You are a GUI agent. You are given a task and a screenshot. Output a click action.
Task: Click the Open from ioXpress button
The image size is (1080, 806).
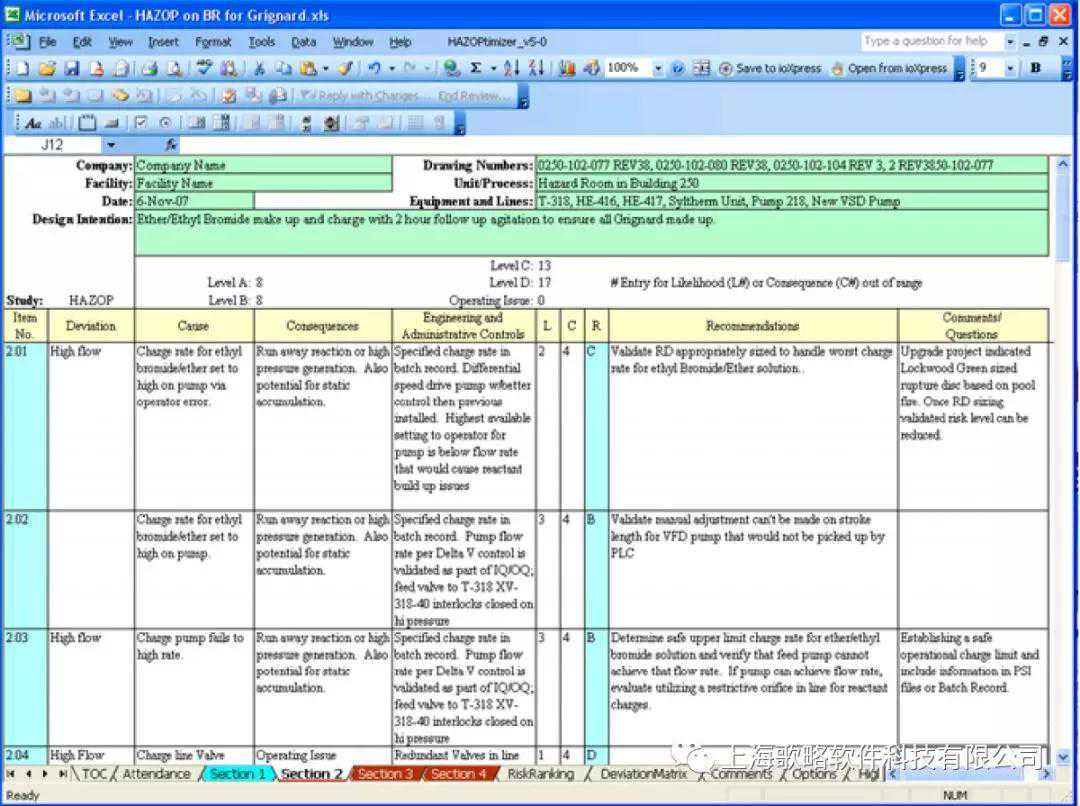point(888,69)
